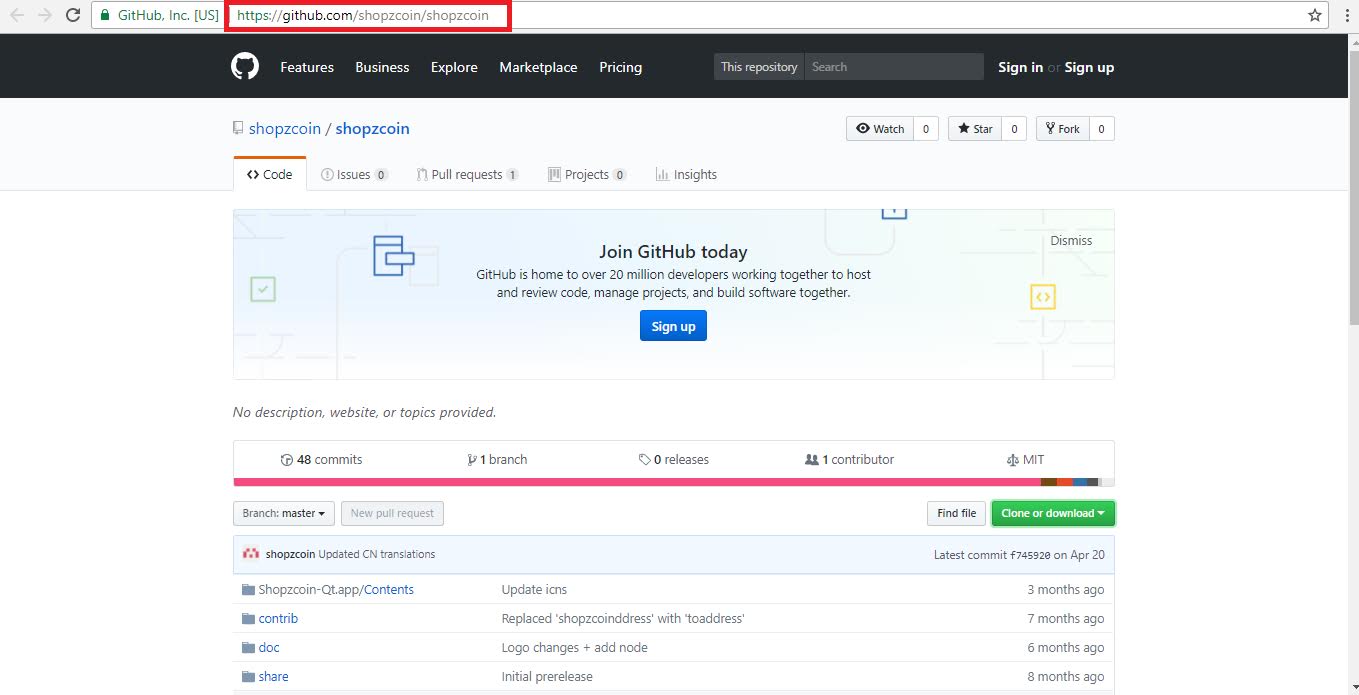Click the blue Sign up button

point(673,326)
